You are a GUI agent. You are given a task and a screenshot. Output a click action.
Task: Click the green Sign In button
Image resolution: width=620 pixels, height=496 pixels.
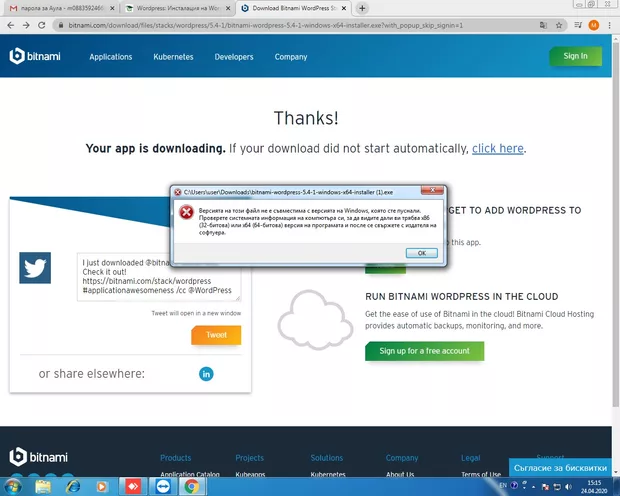click(575, 56)
